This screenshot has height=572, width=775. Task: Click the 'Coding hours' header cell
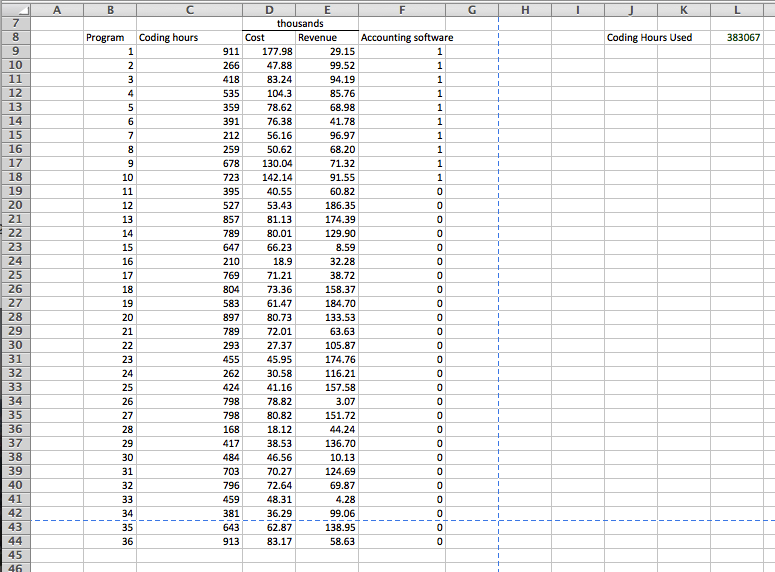click(x=189, y=38)
